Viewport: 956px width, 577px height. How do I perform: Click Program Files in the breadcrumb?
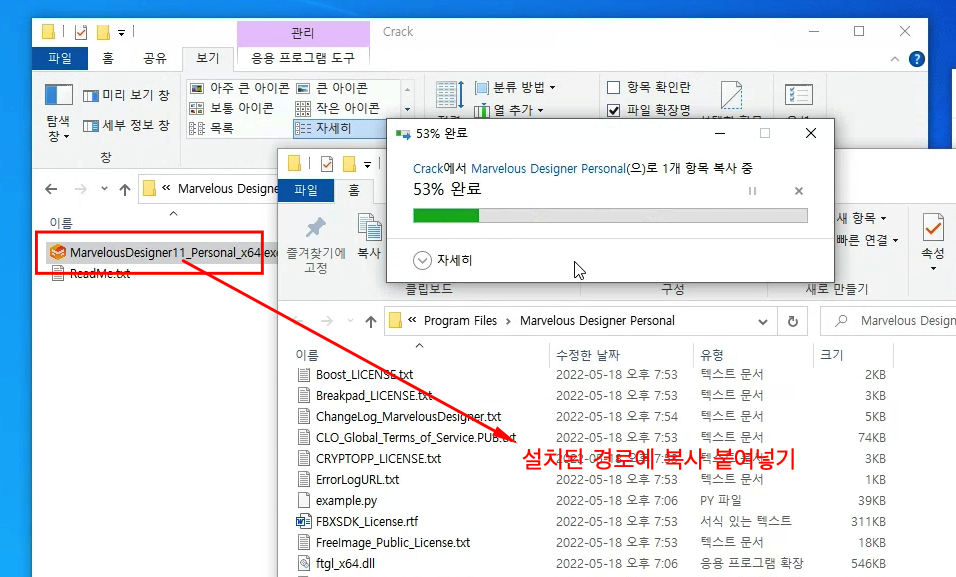click(x=460, y=321)
